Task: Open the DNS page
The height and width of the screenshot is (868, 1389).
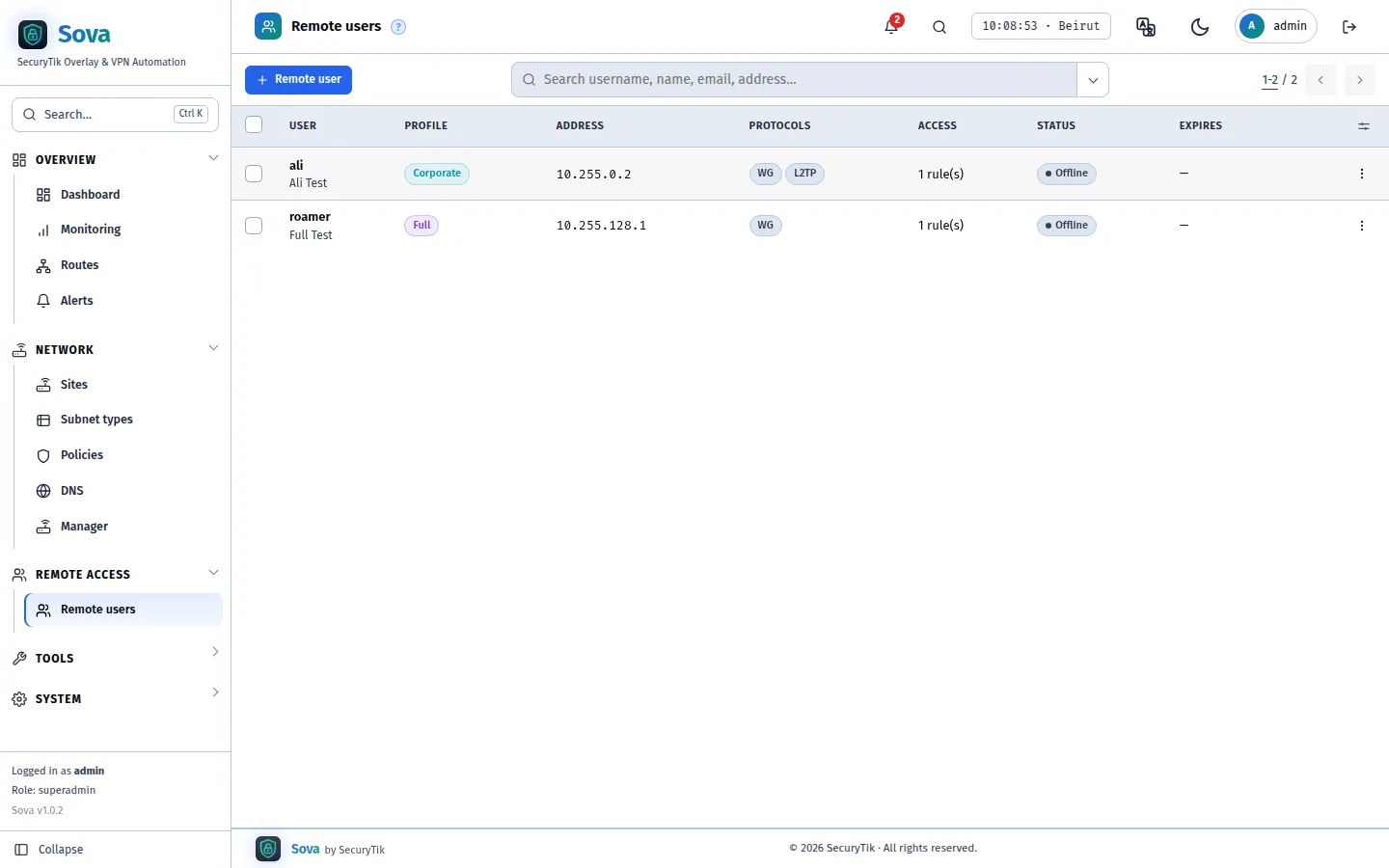Action: click(x=123, y=491)
